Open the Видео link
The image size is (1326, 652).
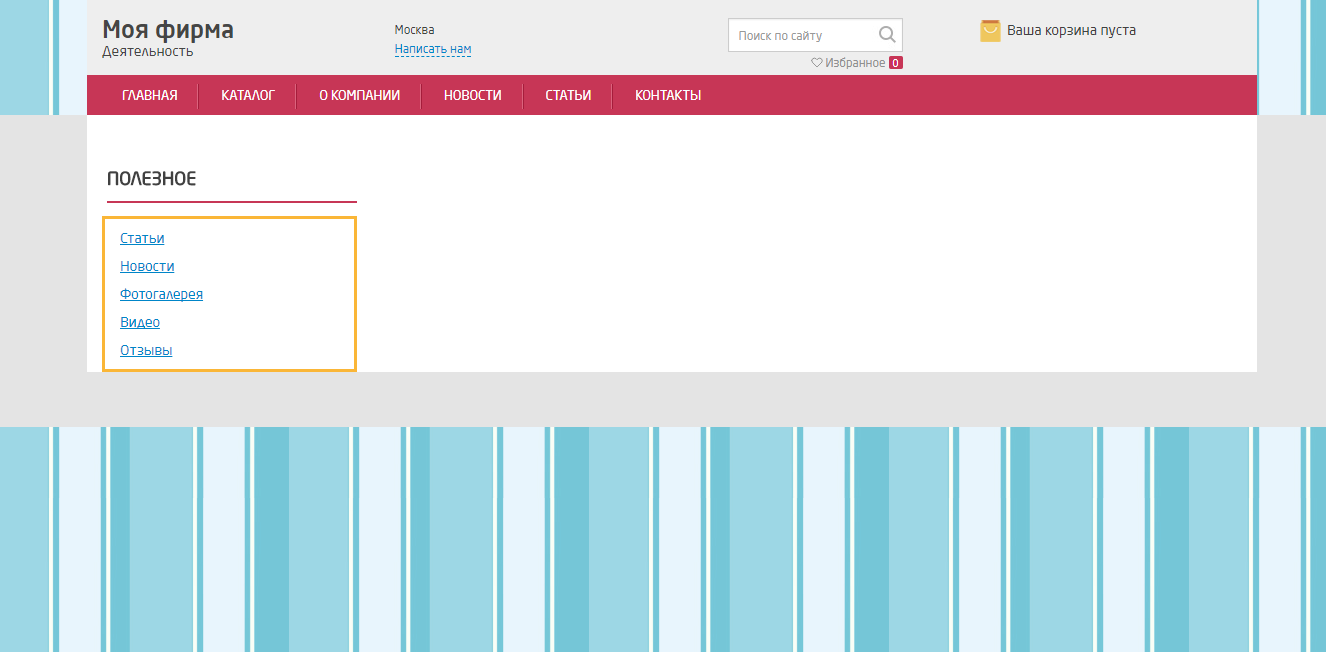pos(140,322)
